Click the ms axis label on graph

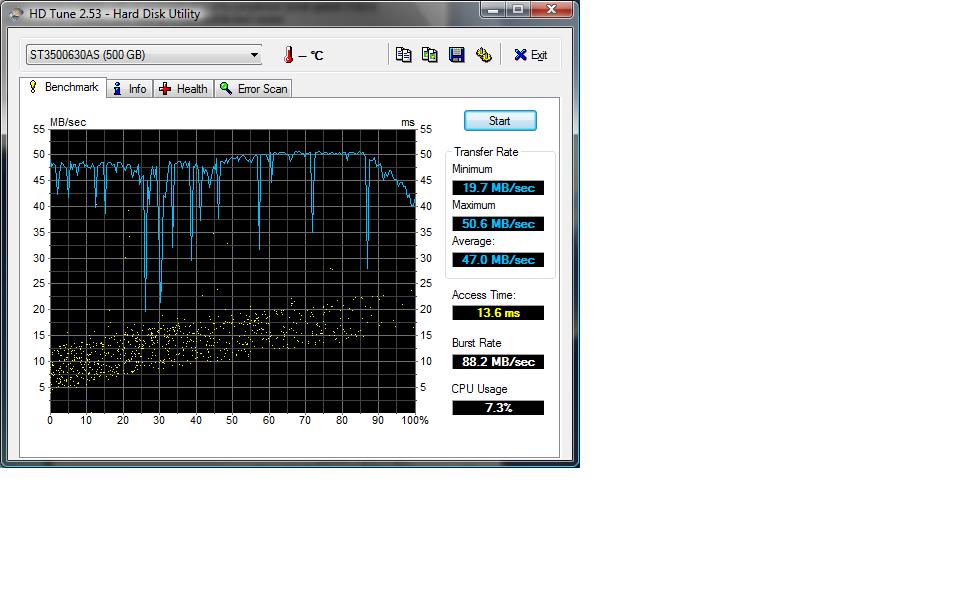click(408, 122)
